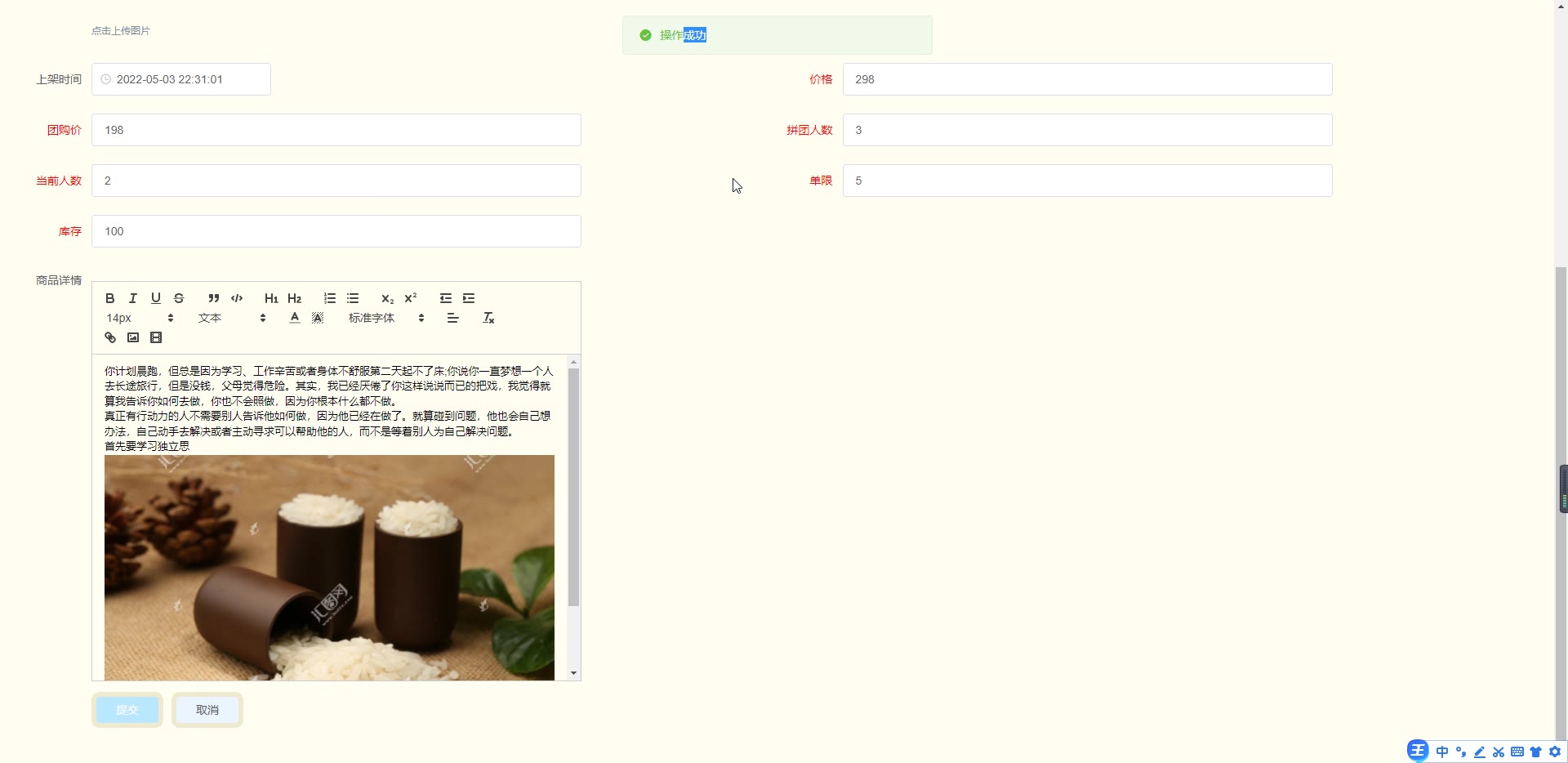Focus the 价格 input showing 298
The width and height of the screenshot is (1568, 763).
[1088, 79]
